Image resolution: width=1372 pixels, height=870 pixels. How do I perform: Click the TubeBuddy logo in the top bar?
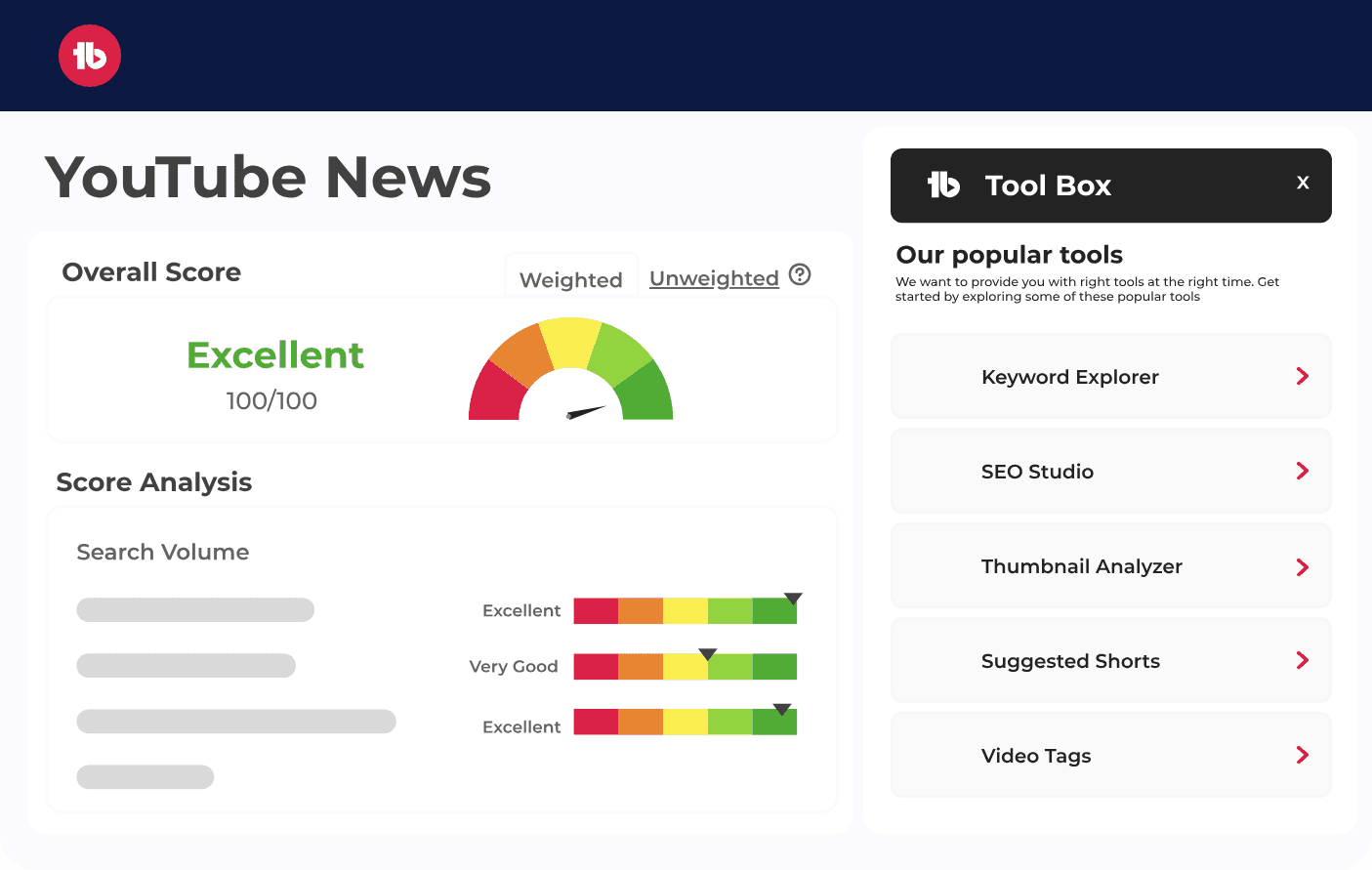pyautogui.click(x=89, y=56)
